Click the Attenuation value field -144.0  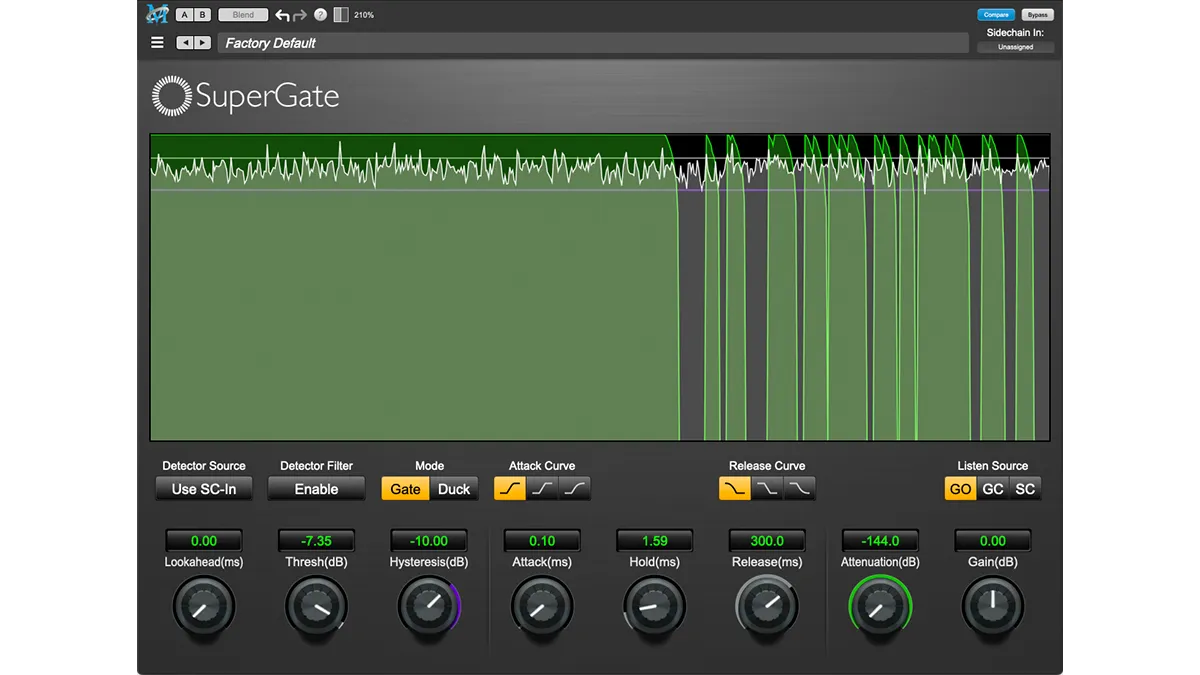(x=880, y=541)
